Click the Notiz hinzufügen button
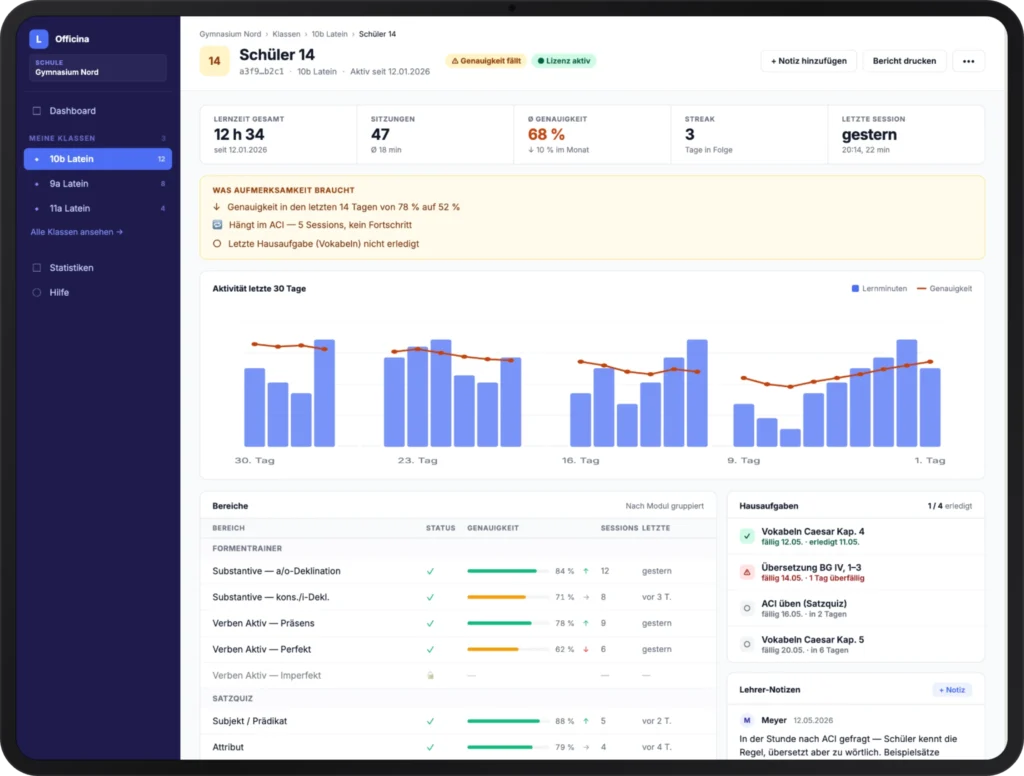The width and height of the screenshot is (1024, 776). pyautogui.click(x=808, y=61)
